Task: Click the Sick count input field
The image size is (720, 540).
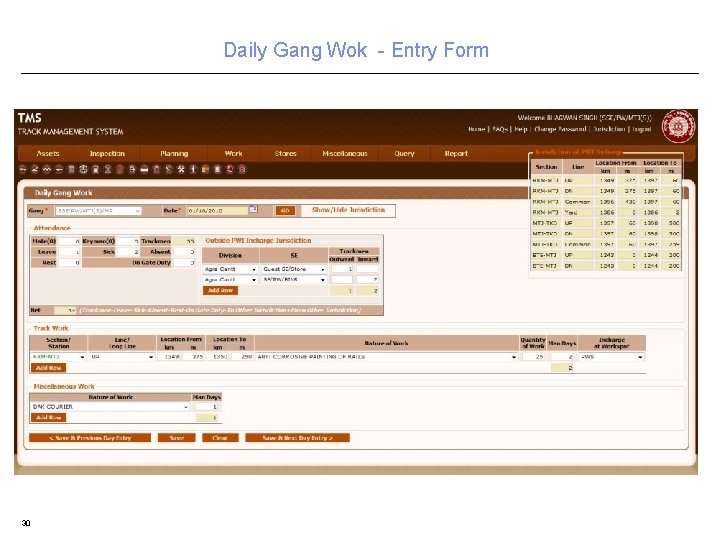Action: click(128, 252)
